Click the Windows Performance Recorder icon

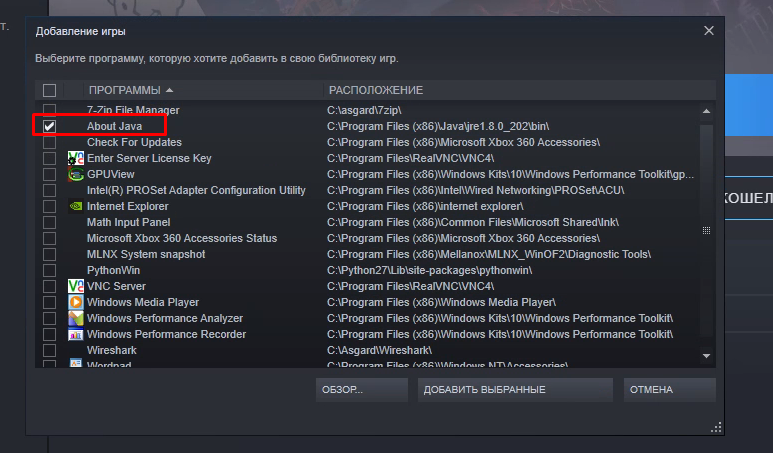pos(75,334)
